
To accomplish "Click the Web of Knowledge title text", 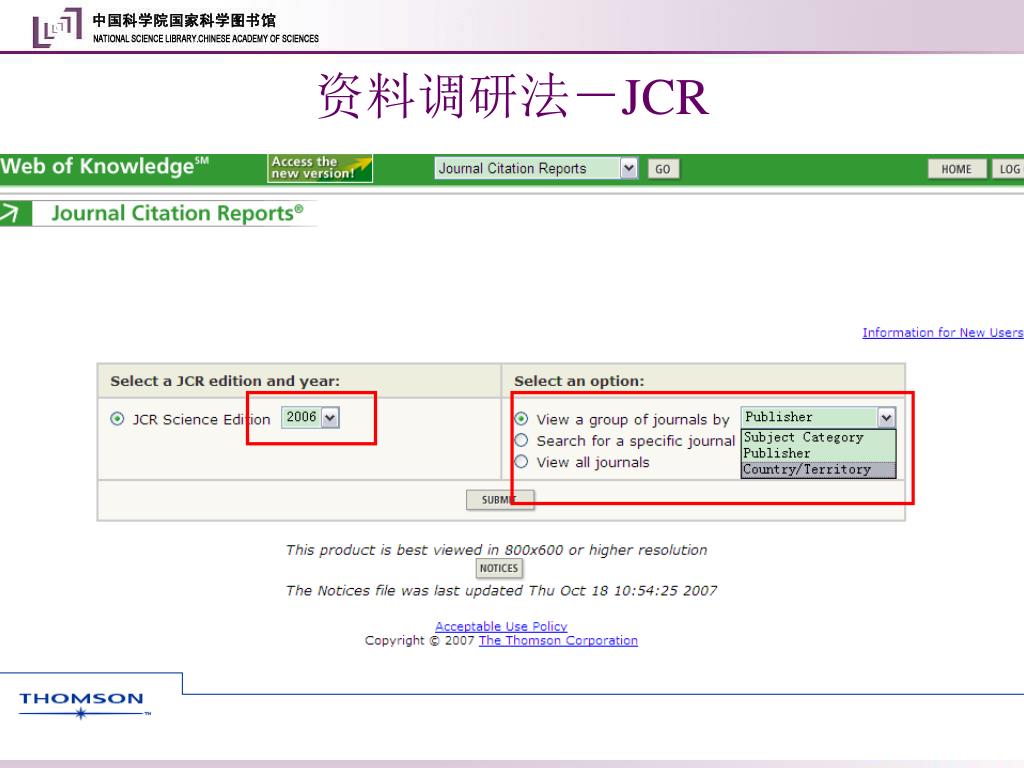I will 104,167.
